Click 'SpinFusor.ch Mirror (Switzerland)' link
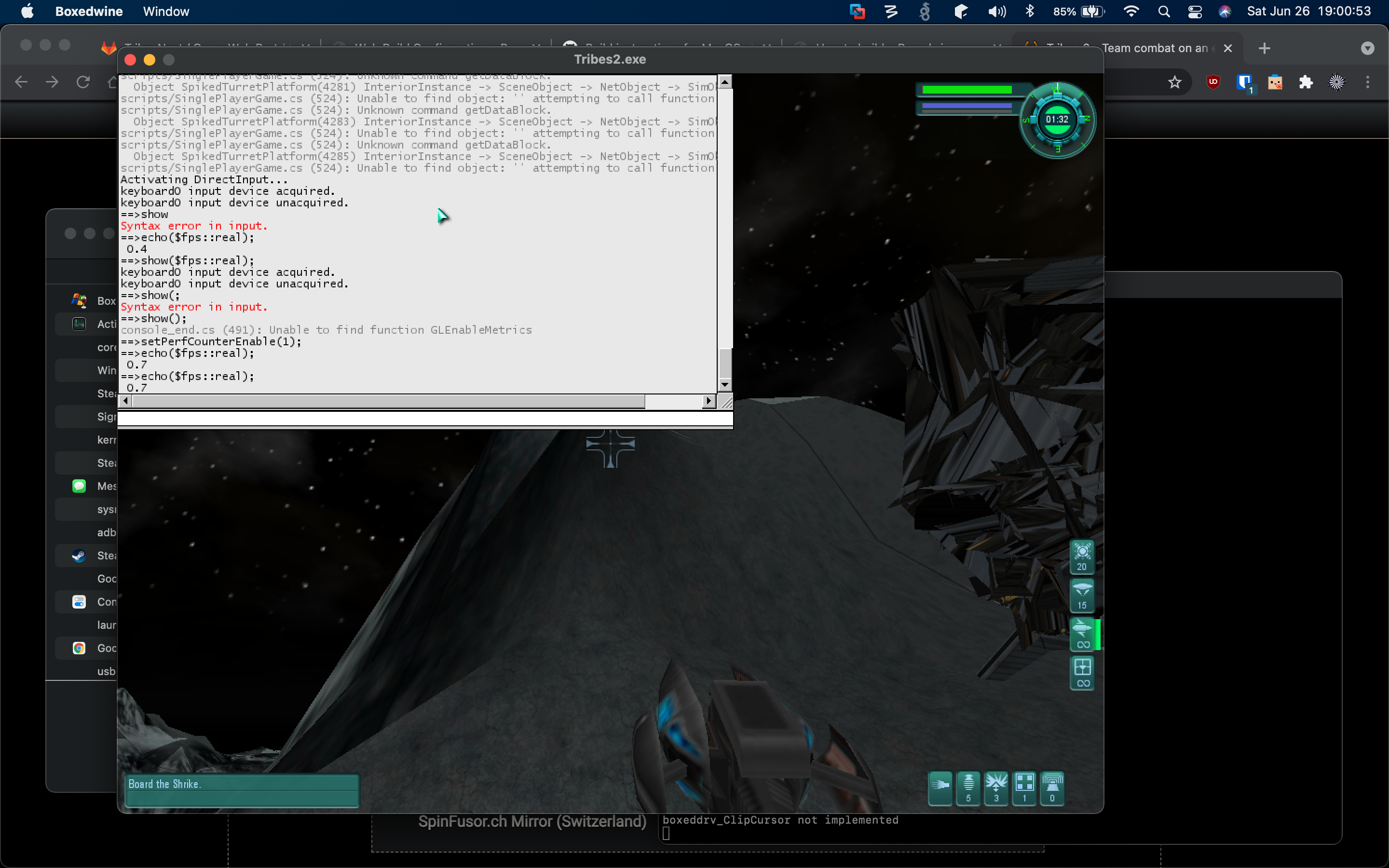The image size is (1389, 868). click(532, 822)
